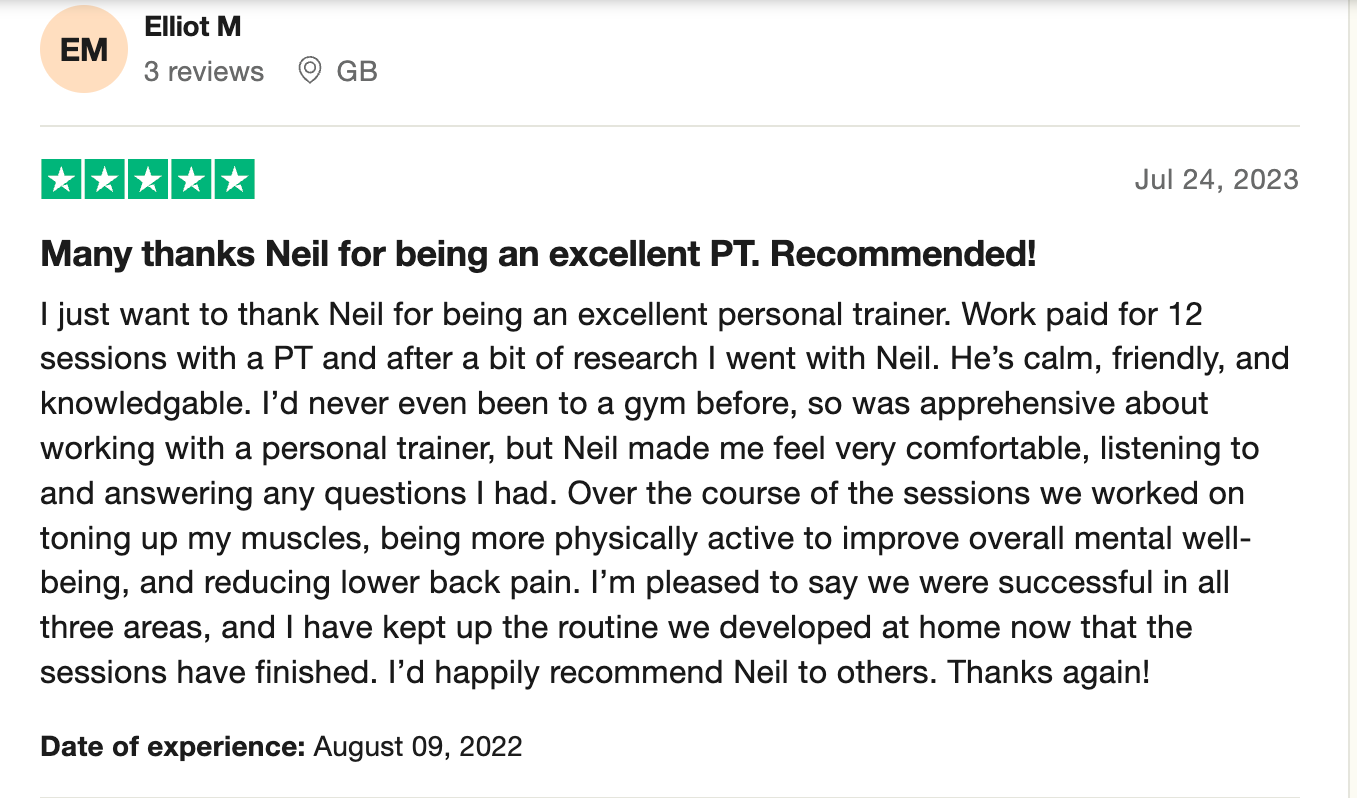Click the second green rating star
The height and width of the screenshot is (798, 1357).
pos(104,180)
